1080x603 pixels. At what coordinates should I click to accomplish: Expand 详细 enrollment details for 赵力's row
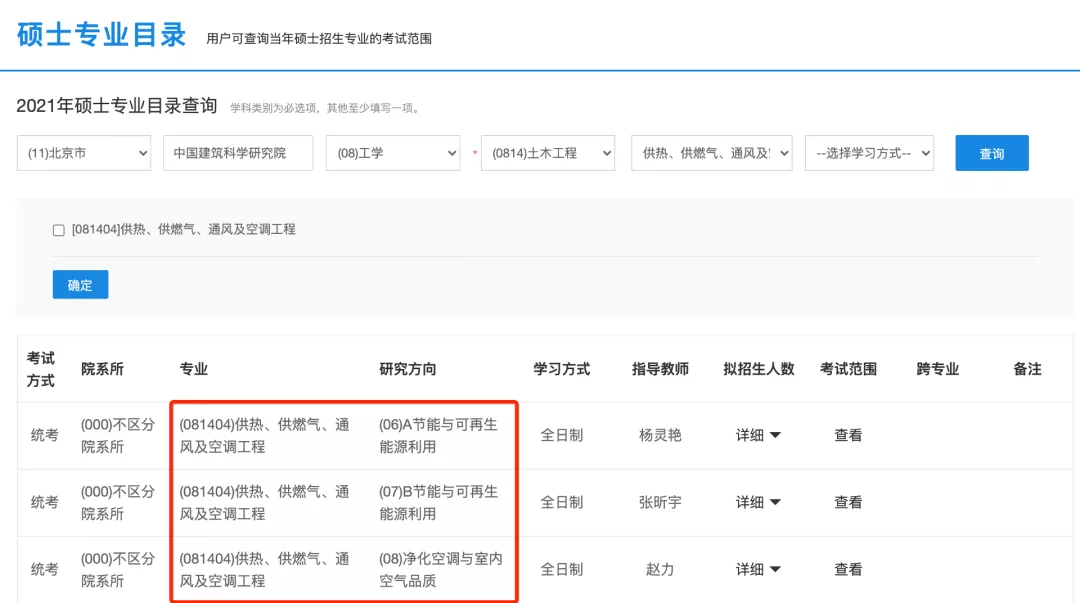pyautogui.click(x=757, y=569)
